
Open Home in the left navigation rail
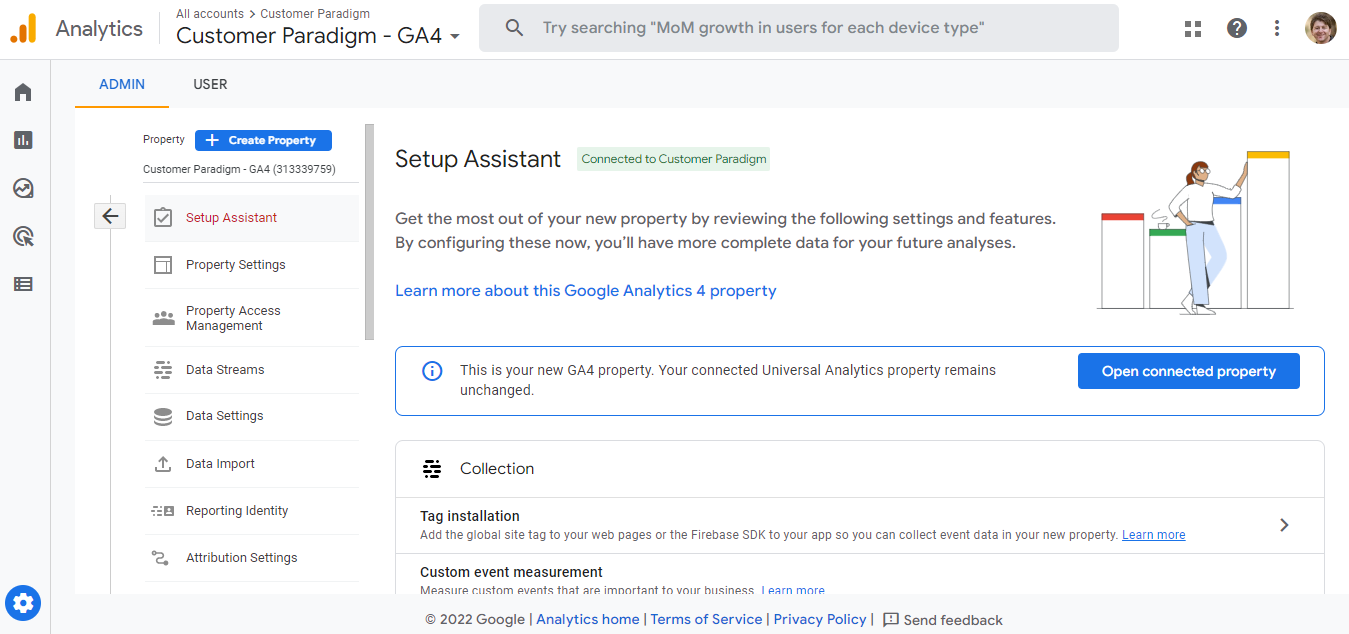coord(23,91)
